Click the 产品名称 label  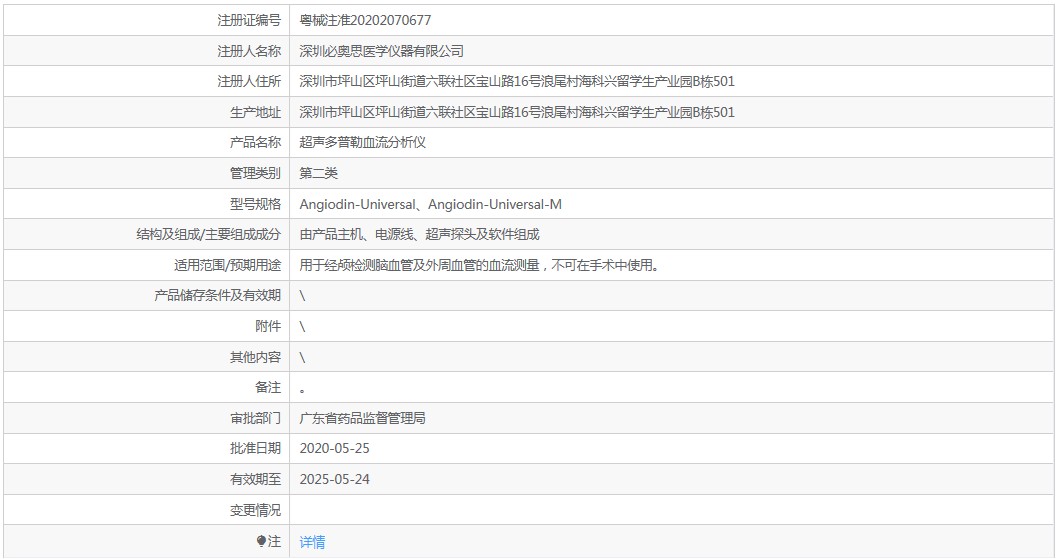(255, 142)
